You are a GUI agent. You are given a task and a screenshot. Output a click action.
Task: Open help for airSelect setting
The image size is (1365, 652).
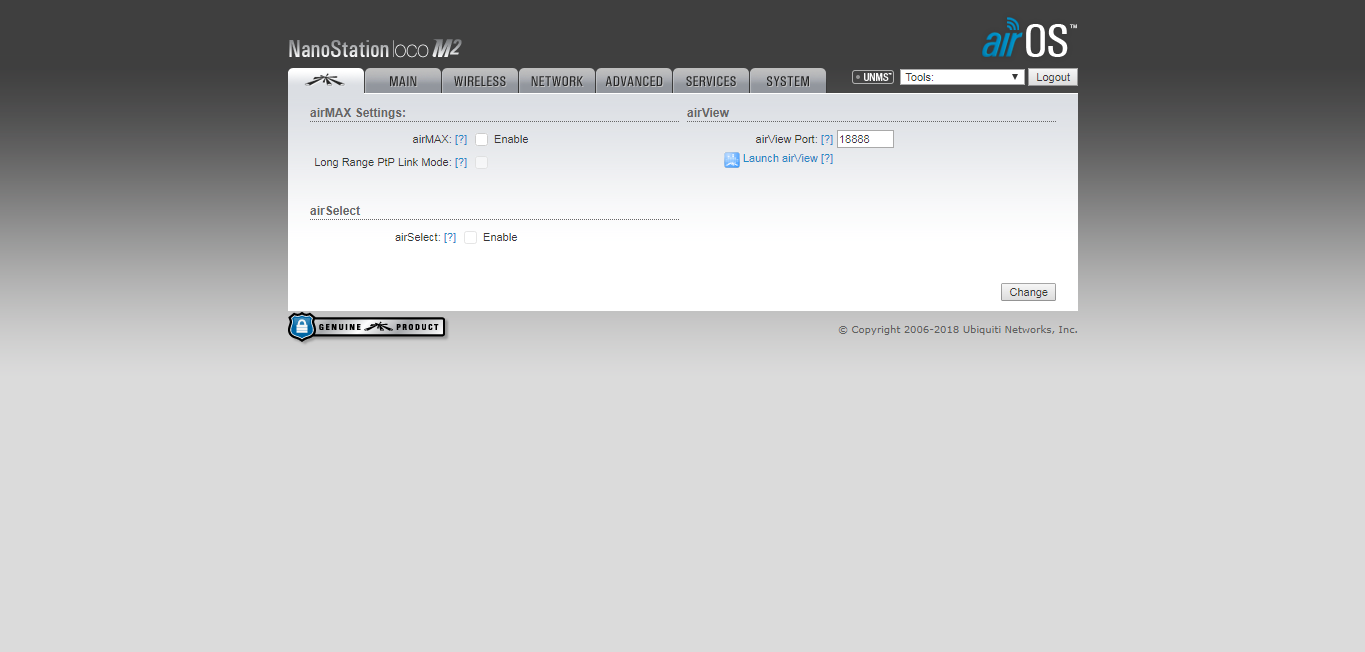(450, 237)
